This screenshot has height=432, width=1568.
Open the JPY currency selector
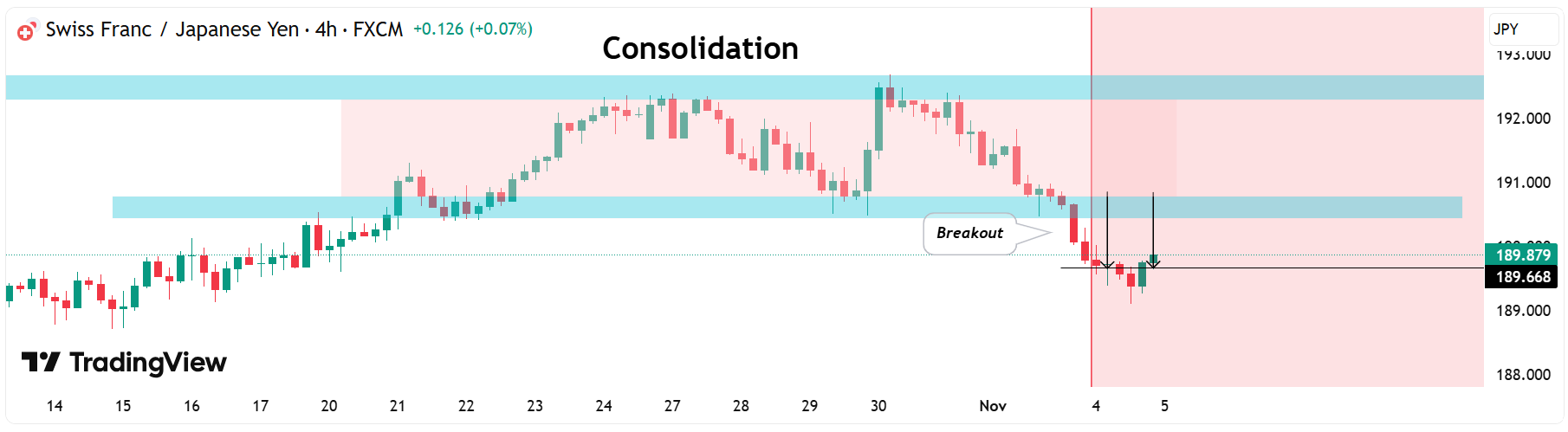tap(1523, 29)
